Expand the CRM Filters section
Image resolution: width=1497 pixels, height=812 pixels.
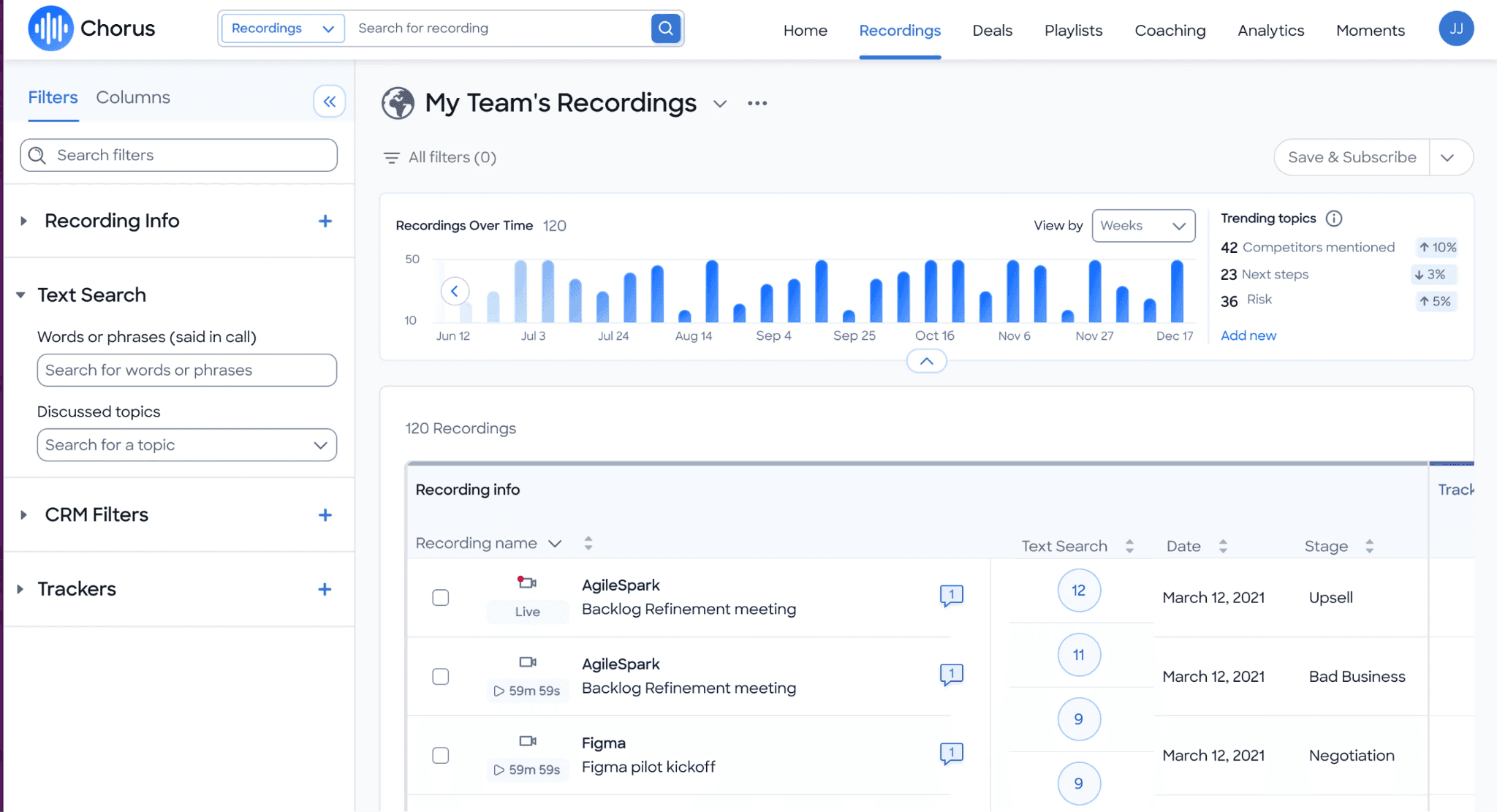coord(24,515)
